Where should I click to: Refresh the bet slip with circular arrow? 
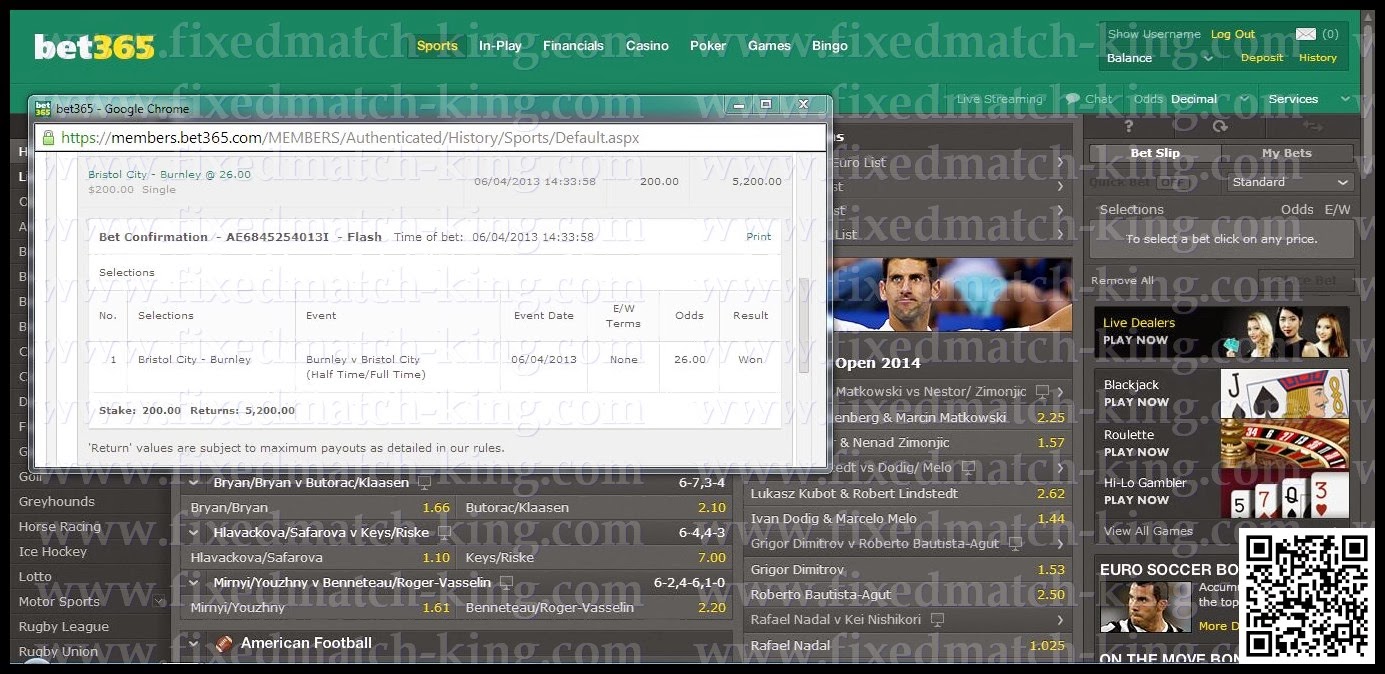coord(1219,126)
